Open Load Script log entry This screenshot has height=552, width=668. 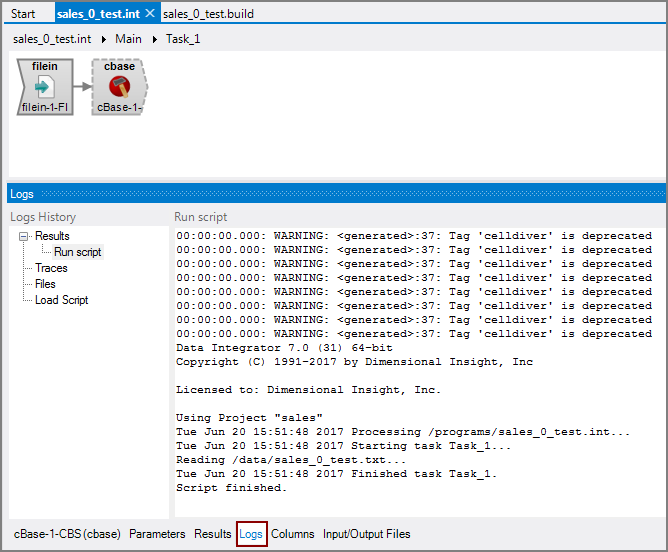[61, 300]
